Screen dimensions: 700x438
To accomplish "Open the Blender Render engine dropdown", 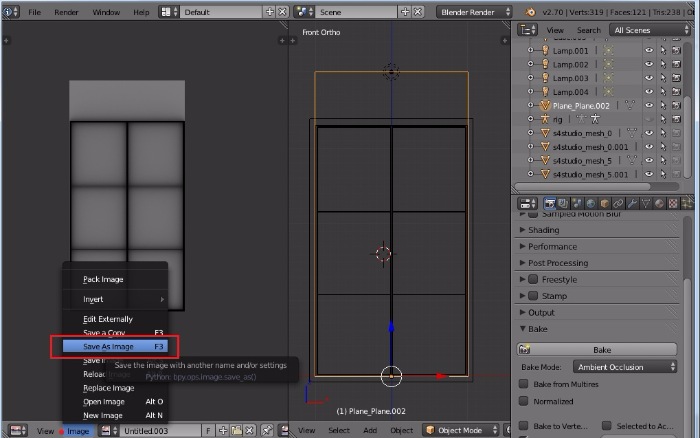I will 474,12.
